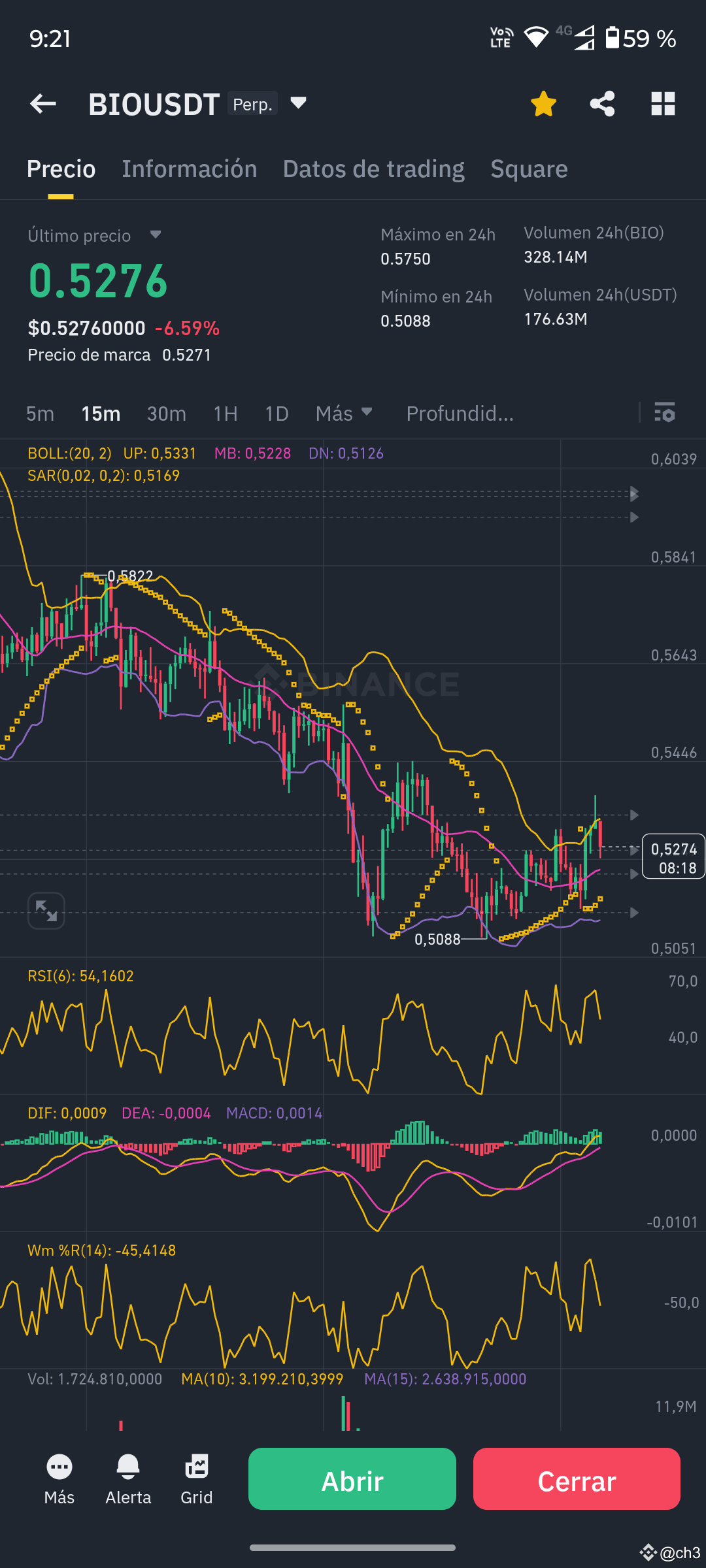Tap the Vol: 1.724.810,0000 label
This screenshot has width=706, height=1568.
[x=95, y=1379]
